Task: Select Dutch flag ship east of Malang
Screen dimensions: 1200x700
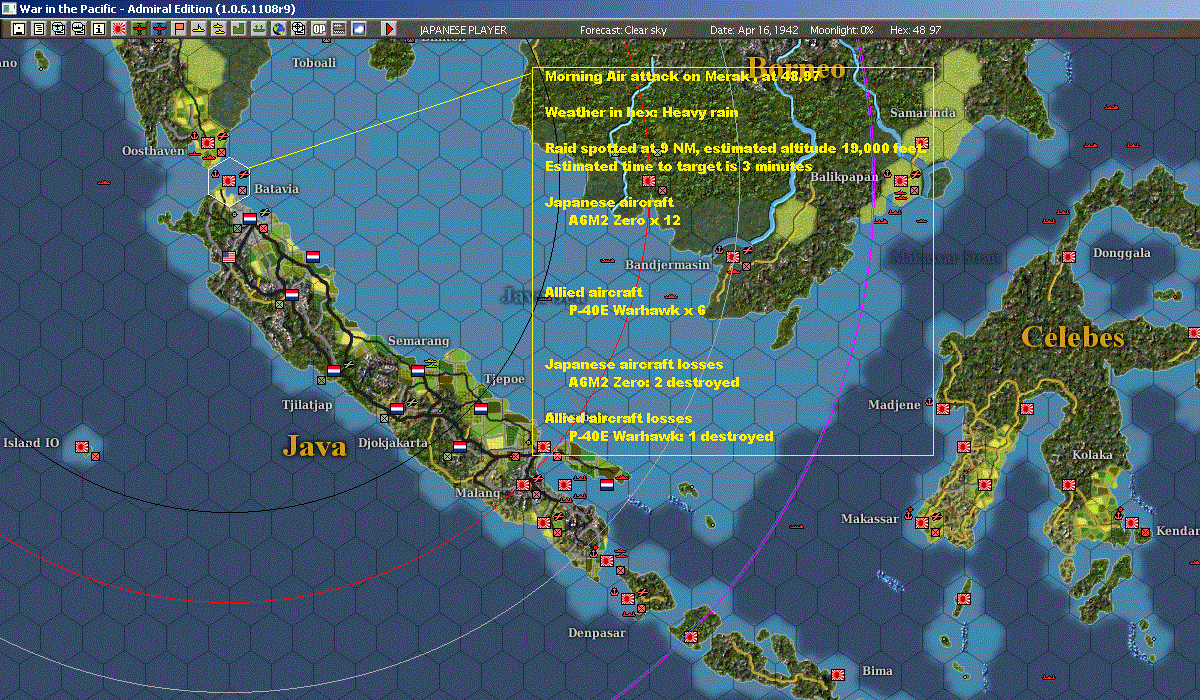Action: [x=606, y=484]
